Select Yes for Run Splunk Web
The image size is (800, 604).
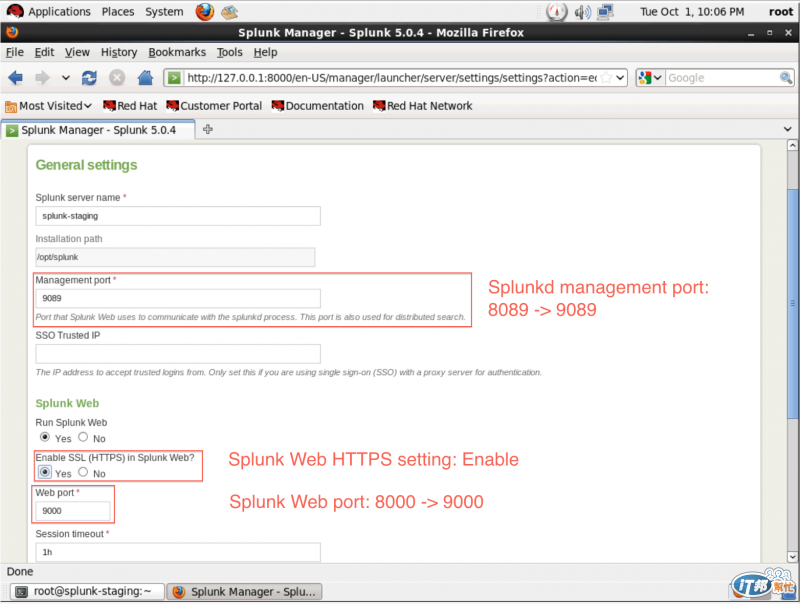(45, 437)
